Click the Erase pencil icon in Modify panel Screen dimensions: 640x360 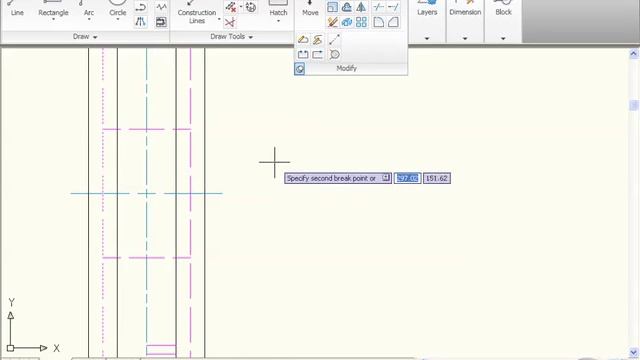333,22
